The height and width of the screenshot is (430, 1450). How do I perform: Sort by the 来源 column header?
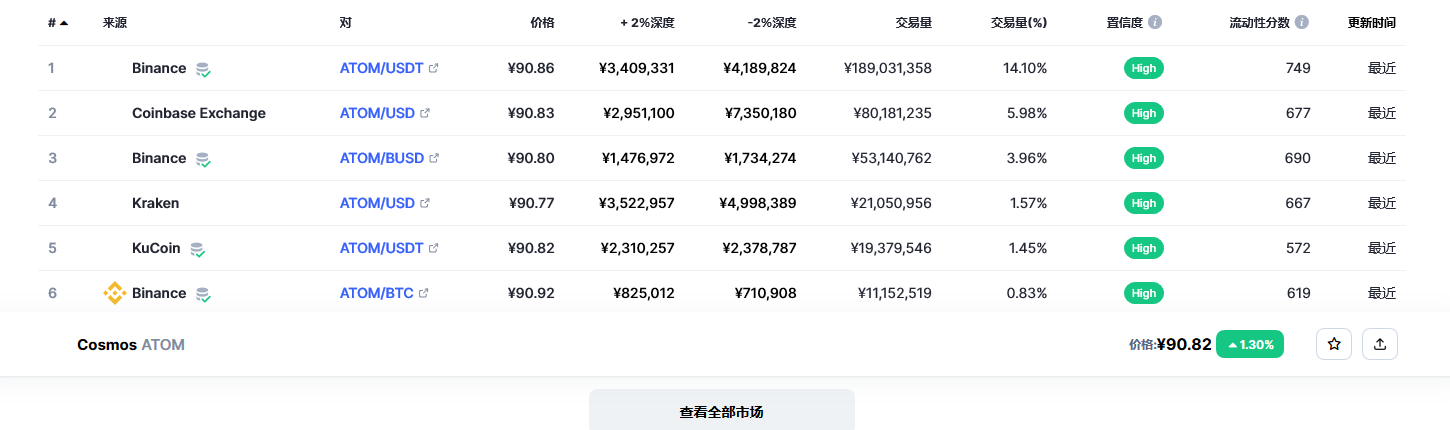click(115, 22)
